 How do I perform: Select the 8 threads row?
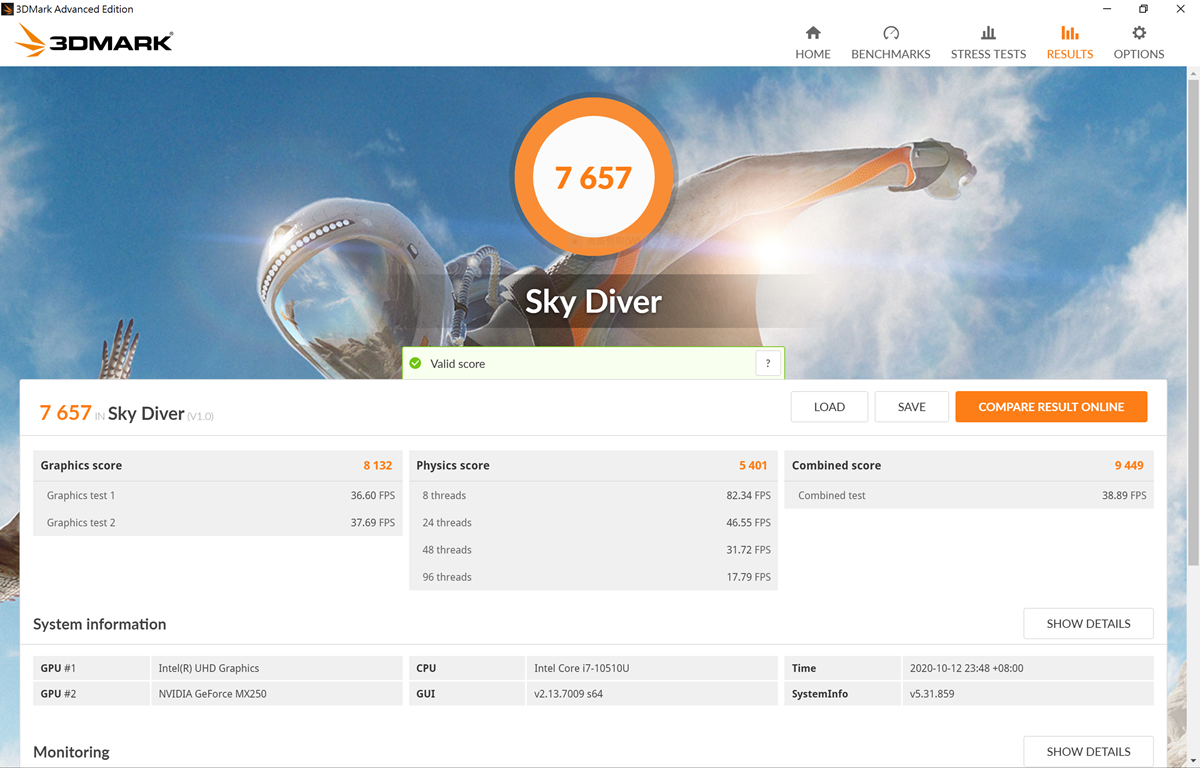coord(593,496)
